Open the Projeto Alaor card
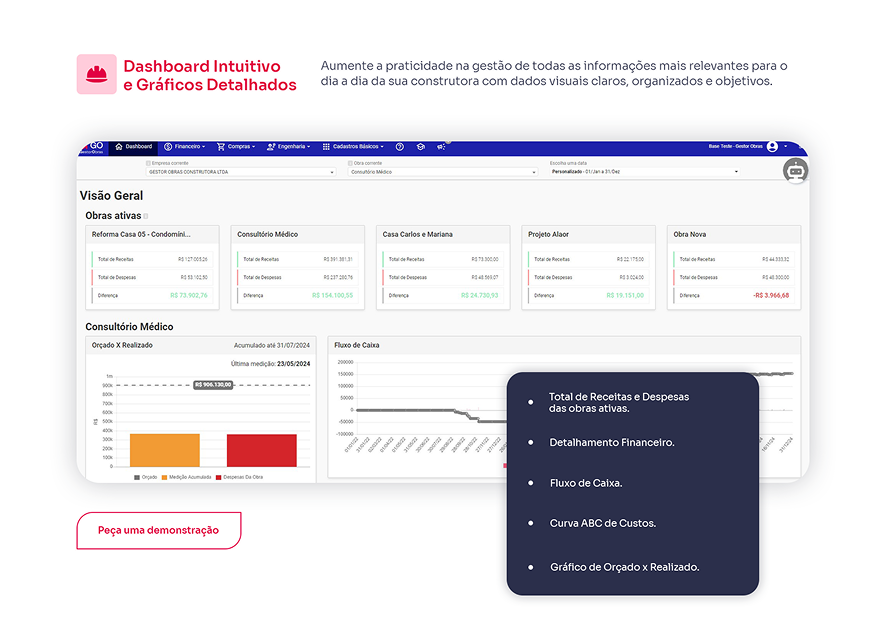Viewport: 887px width, 624px height. (x=588, y=268)
